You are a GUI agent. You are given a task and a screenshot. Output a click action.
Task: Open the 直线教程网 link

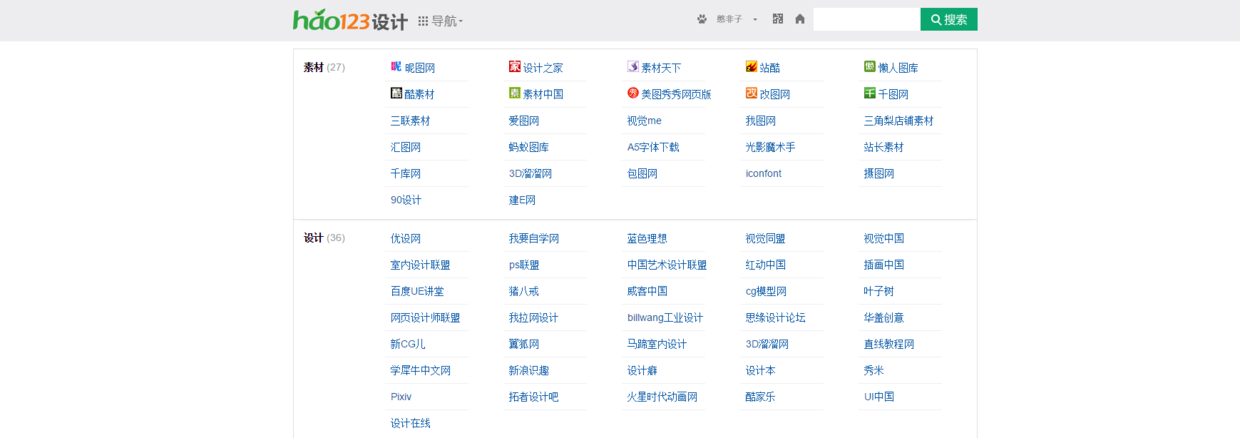889,344
